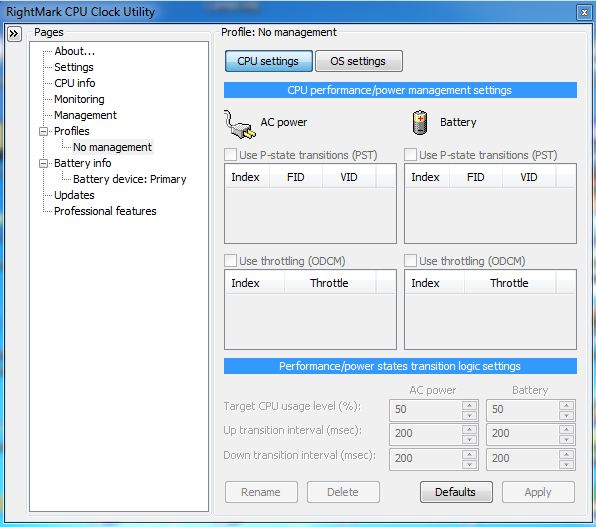Open the Settings page in tree
This screenshot has width=596, height=527.
pyautogui.click(x=74, y=67)
